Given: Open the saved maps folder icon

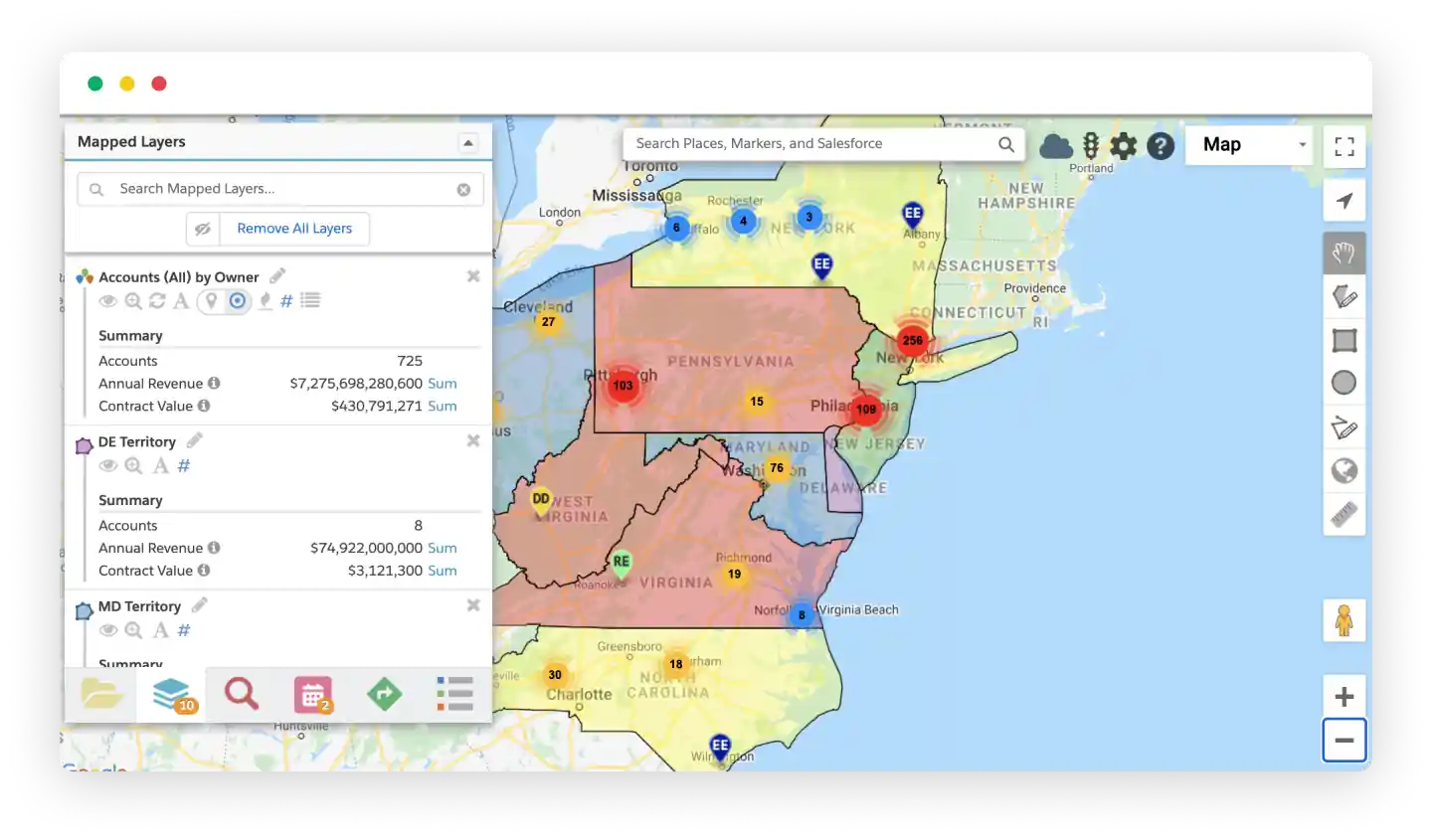Looking at the screenshot, I should tap(100, 693).
